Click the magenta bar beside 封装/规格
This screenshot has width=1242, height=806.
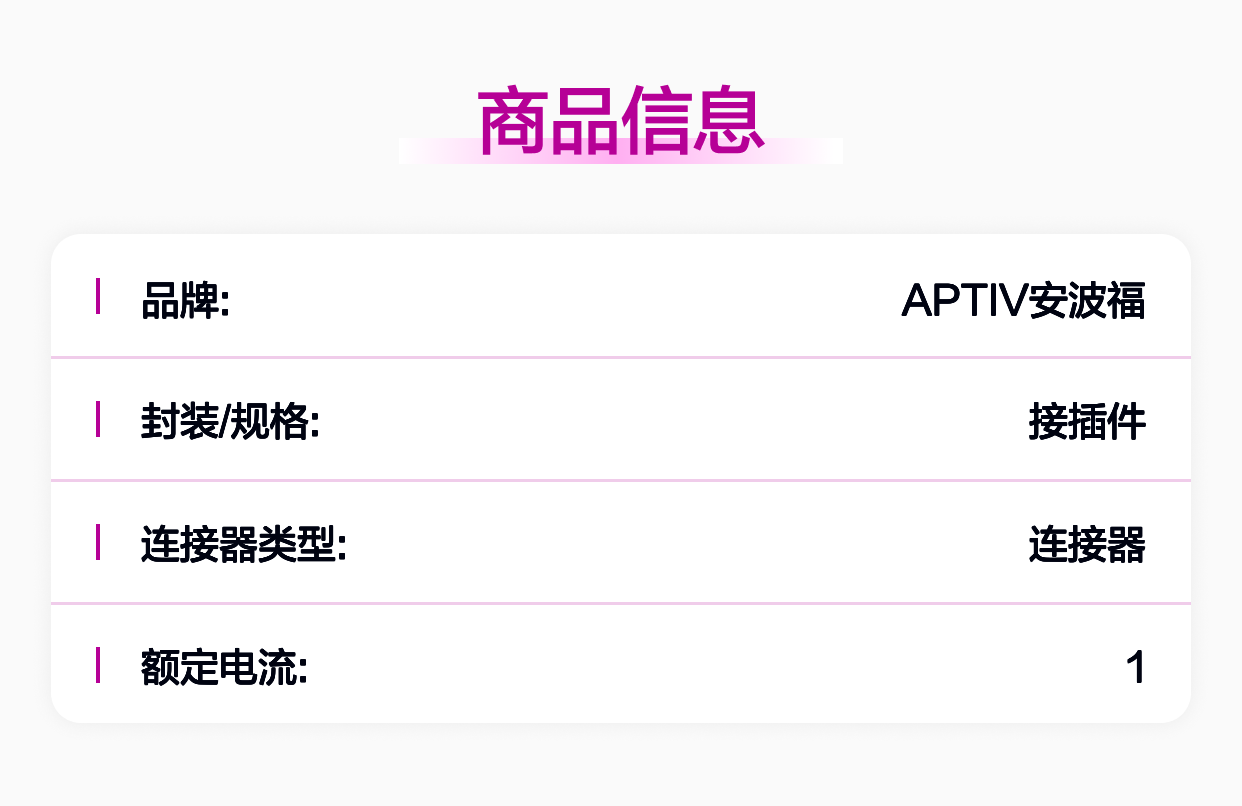point(98,419)
